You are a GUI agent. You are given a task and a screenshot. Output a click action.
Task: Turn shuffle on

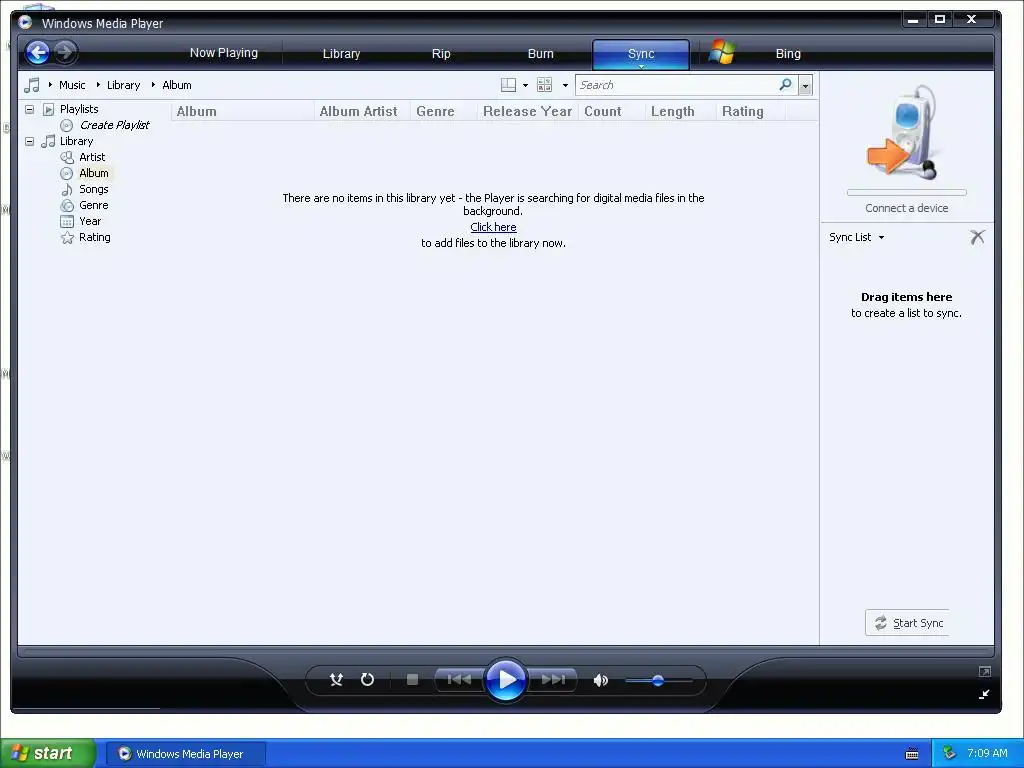click(336, 680)
